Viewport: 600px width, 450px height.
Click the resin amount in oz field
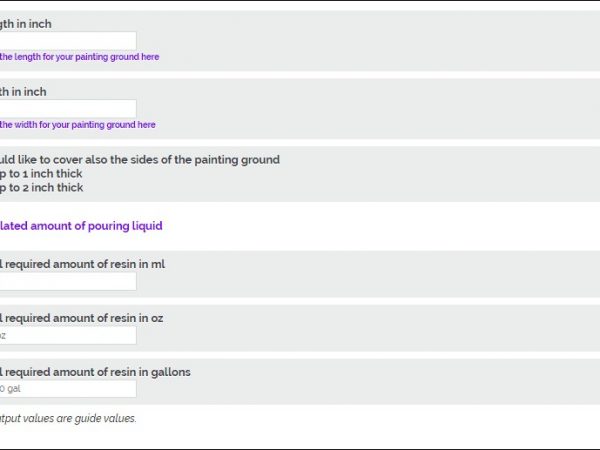pos(67,335)
